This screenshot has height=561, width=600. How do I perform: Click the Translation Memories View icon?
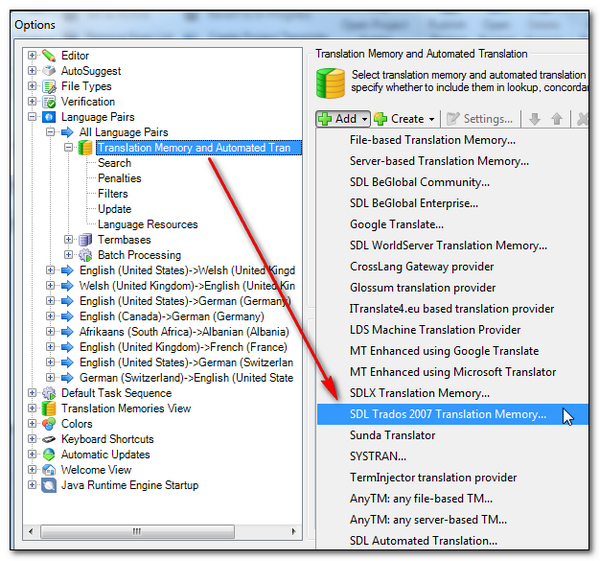[49, 409]
